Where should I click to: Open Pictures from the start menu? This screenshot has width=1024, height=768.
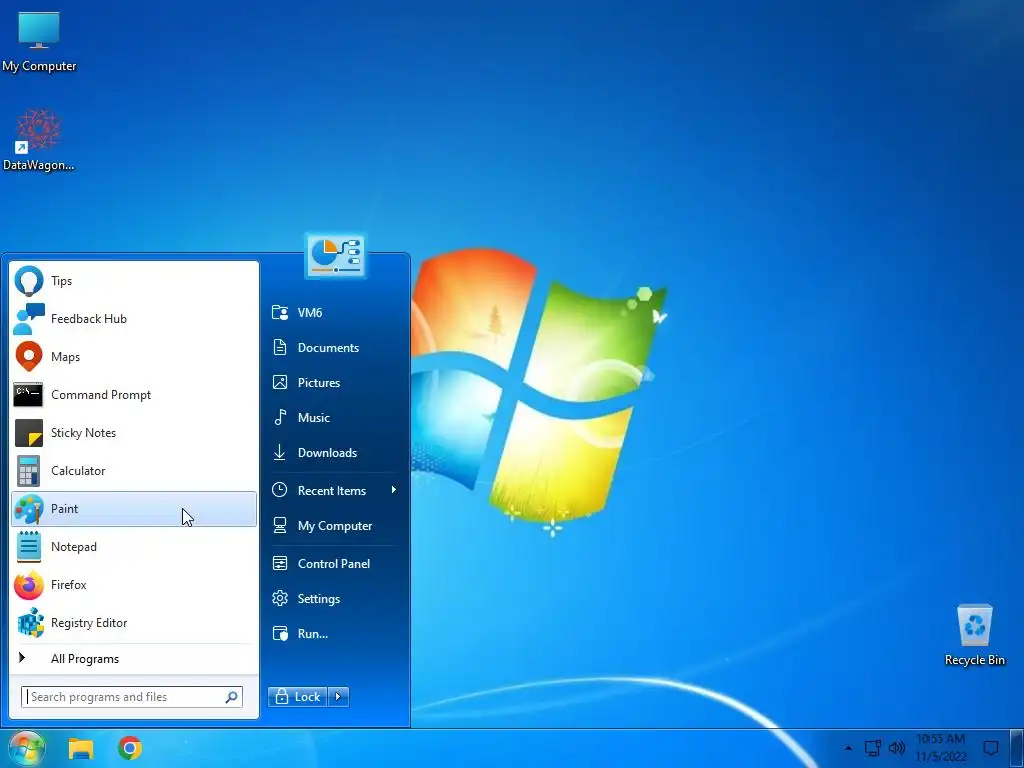pos(336,383)
